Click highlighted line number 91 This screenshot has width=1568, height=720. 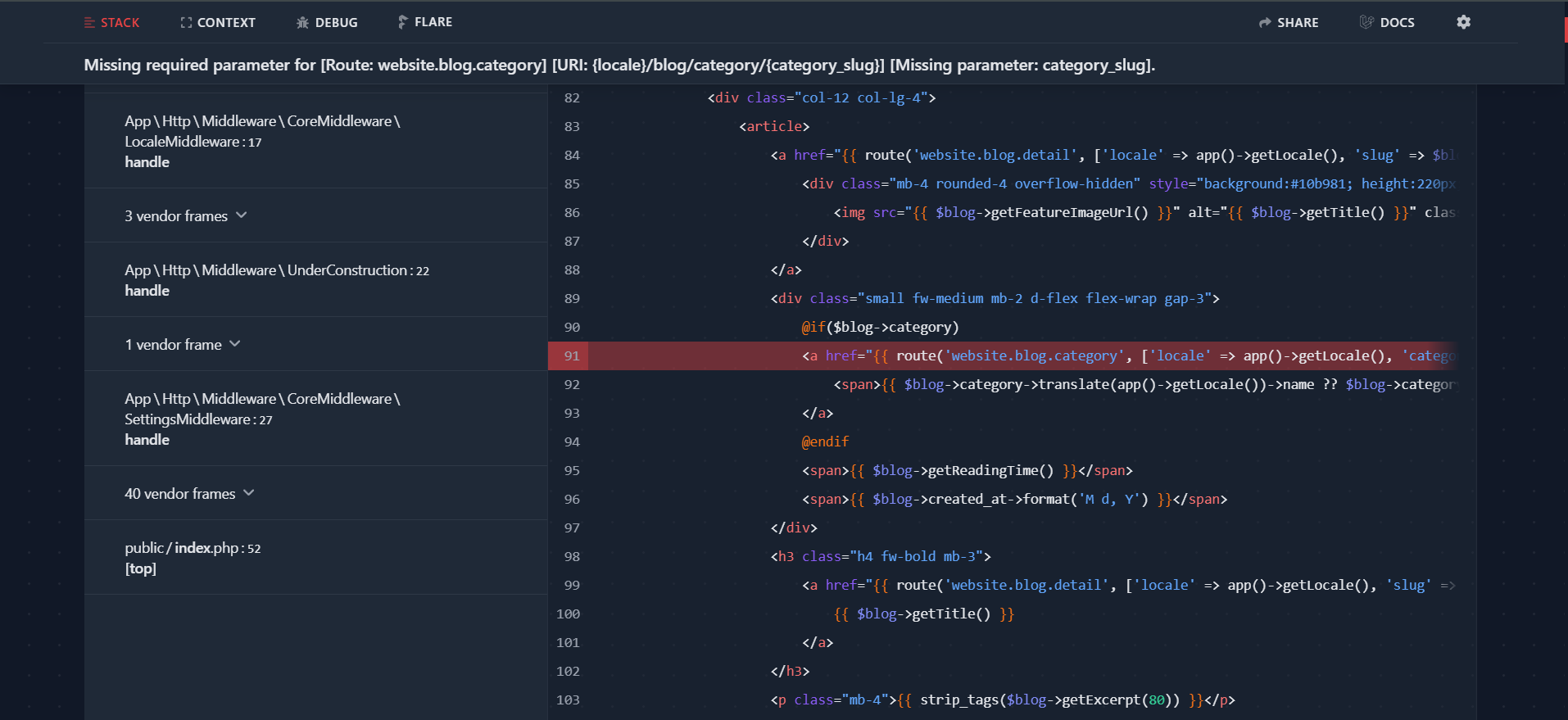(571, 356)
